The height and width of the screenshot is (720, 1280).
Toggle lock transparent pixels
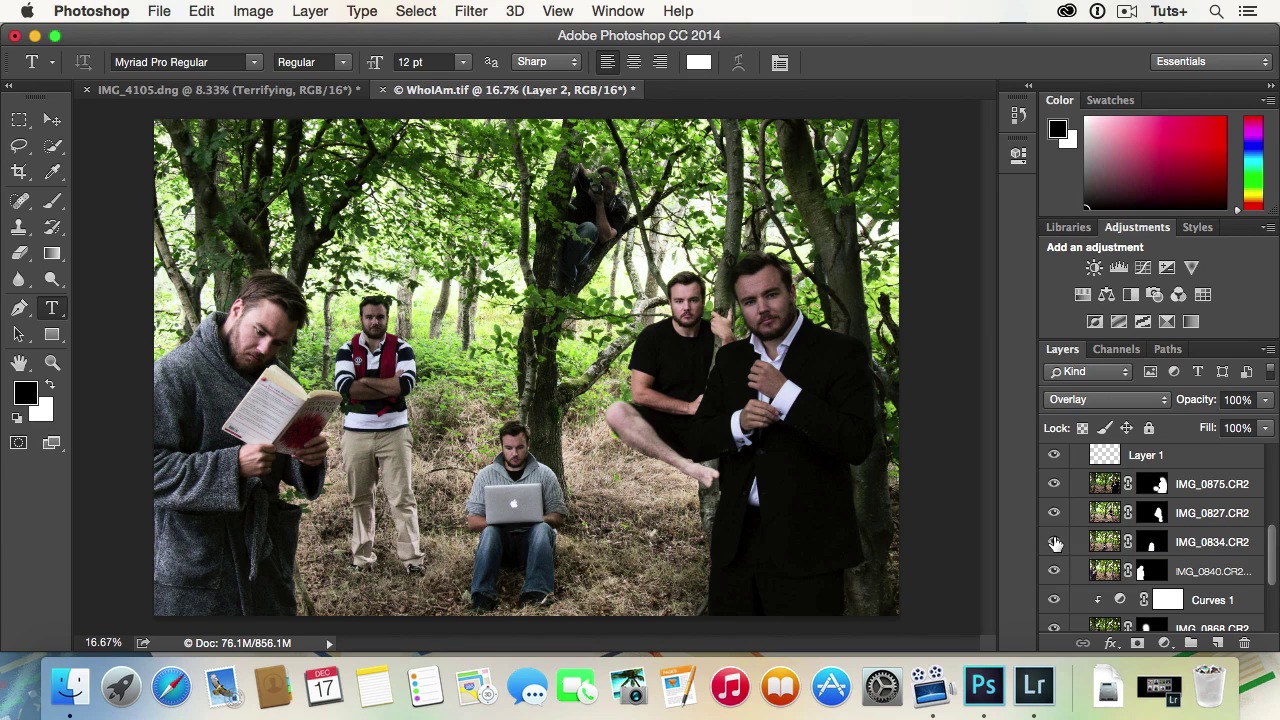pyautogui.click(x=1082, y=428)
